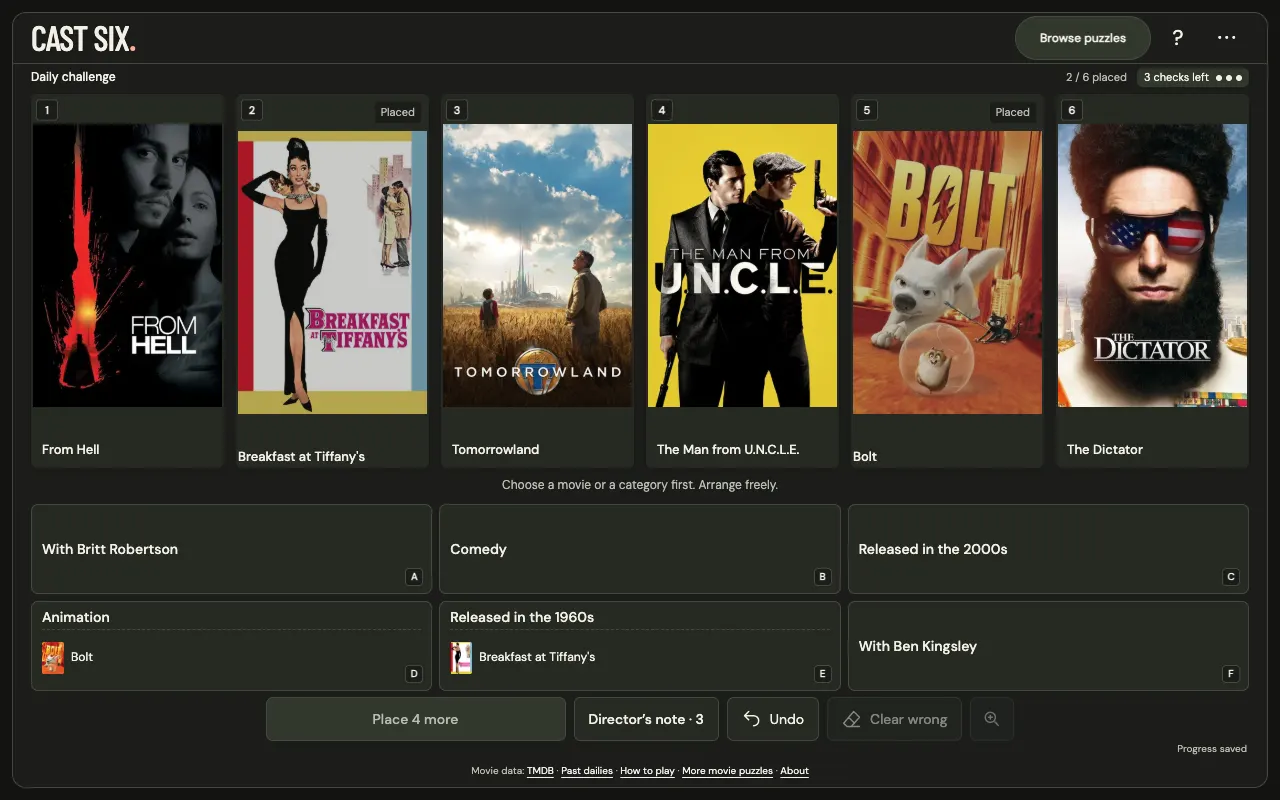Choose the Released in the 2000s category
The image size is (1280, 800).
click(1048, 549)
